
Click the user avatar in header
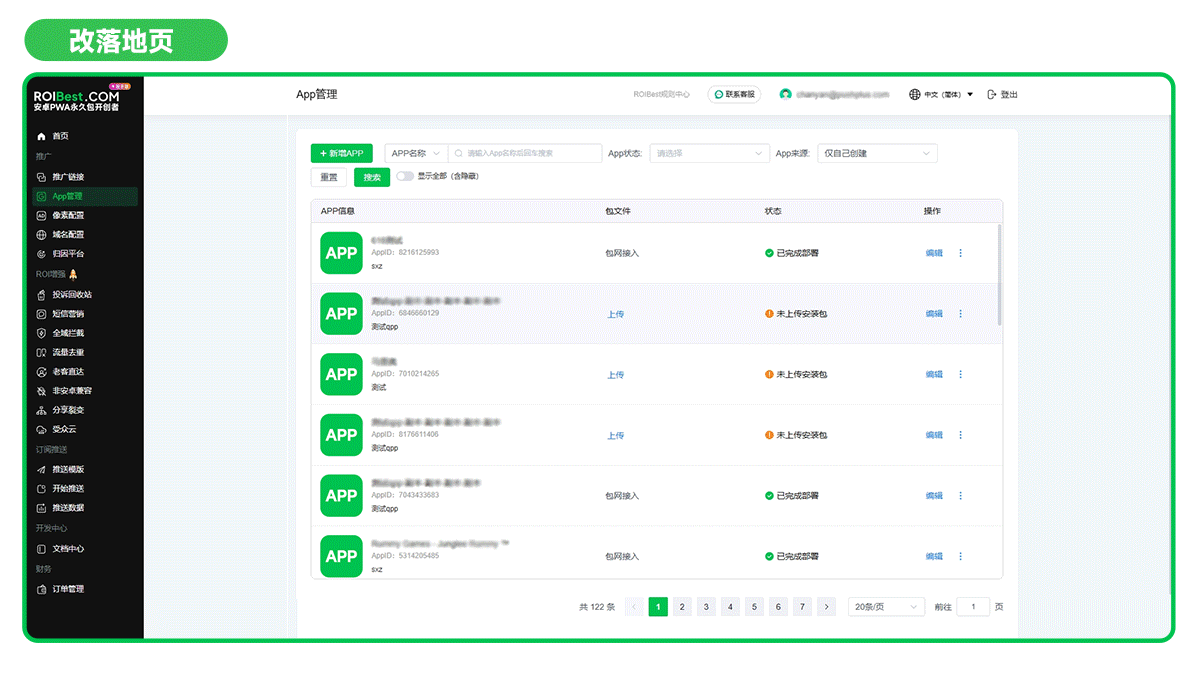(785, 94)
